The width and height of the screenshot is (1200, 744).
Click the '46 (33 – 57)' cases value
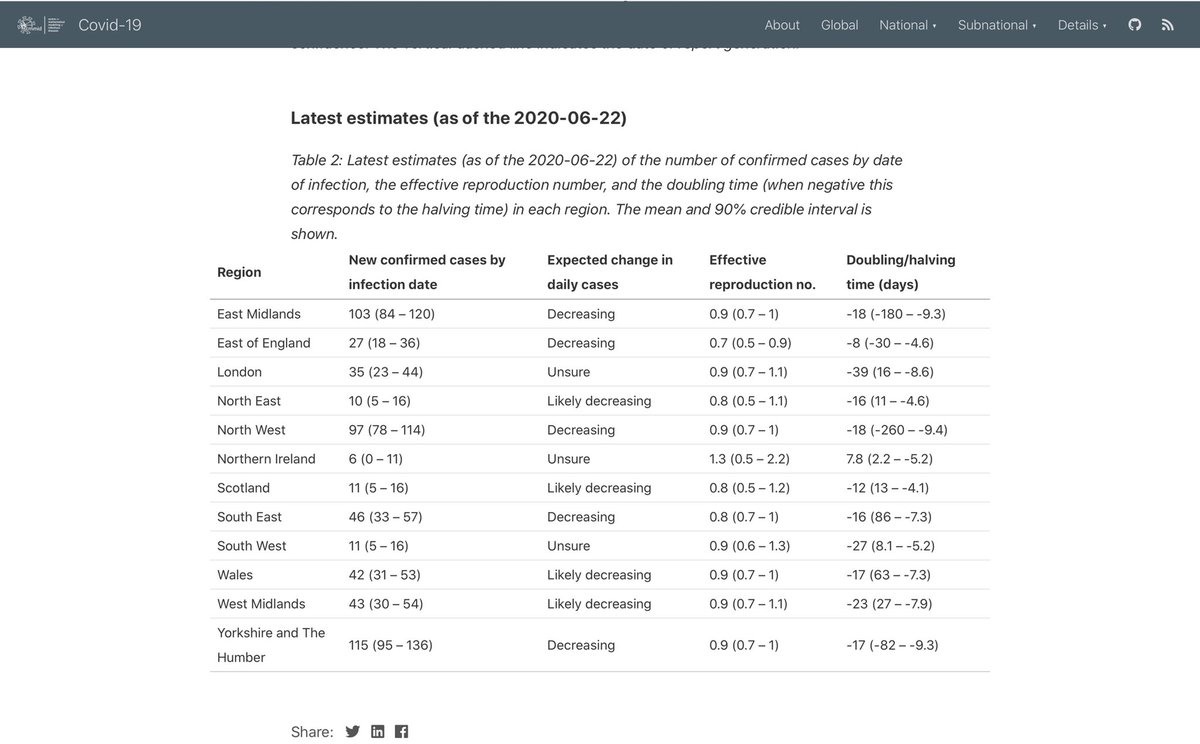click(x=385, y=517)
